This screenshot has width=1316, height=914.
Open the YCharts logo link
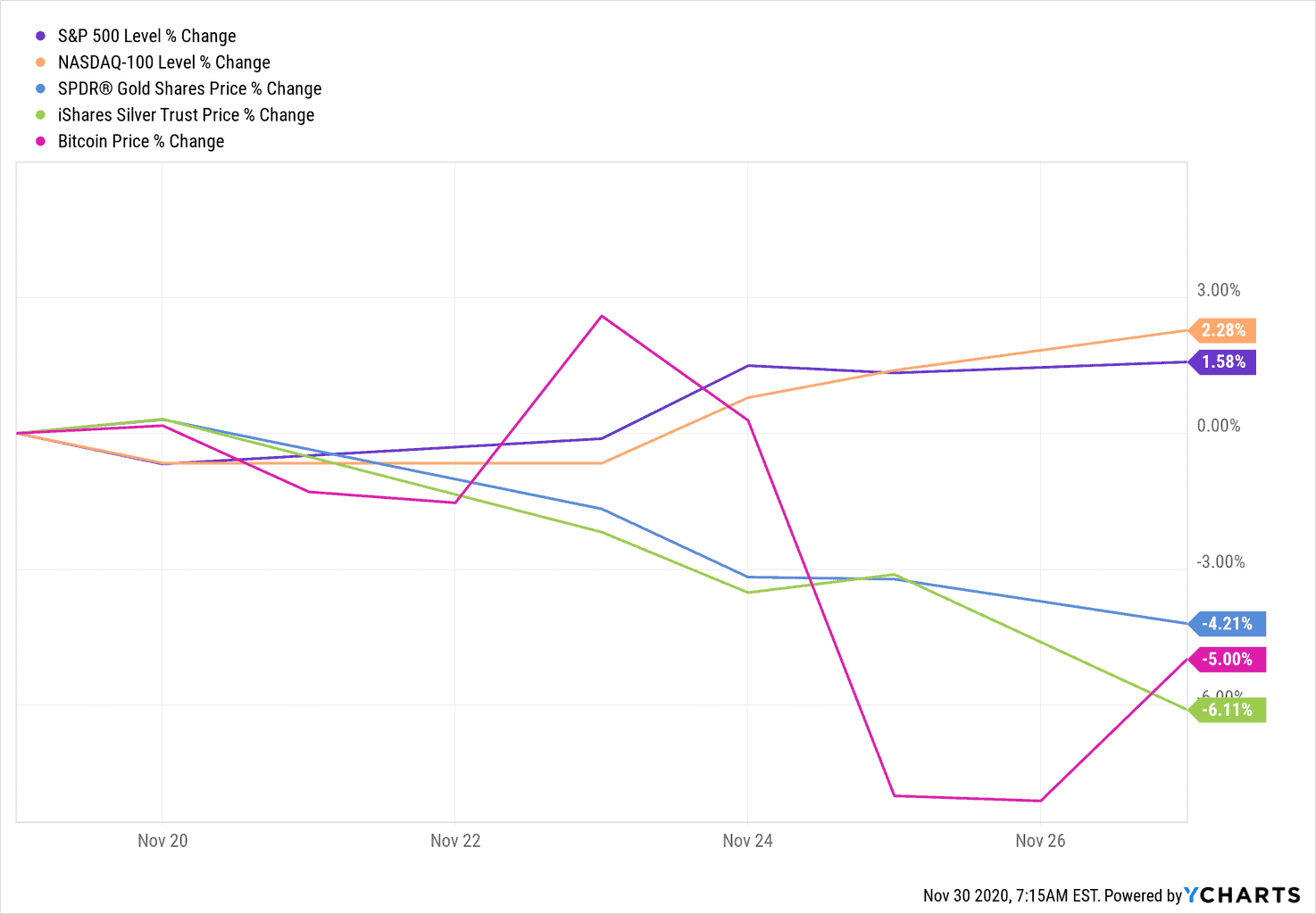(x=1242, y=895)
